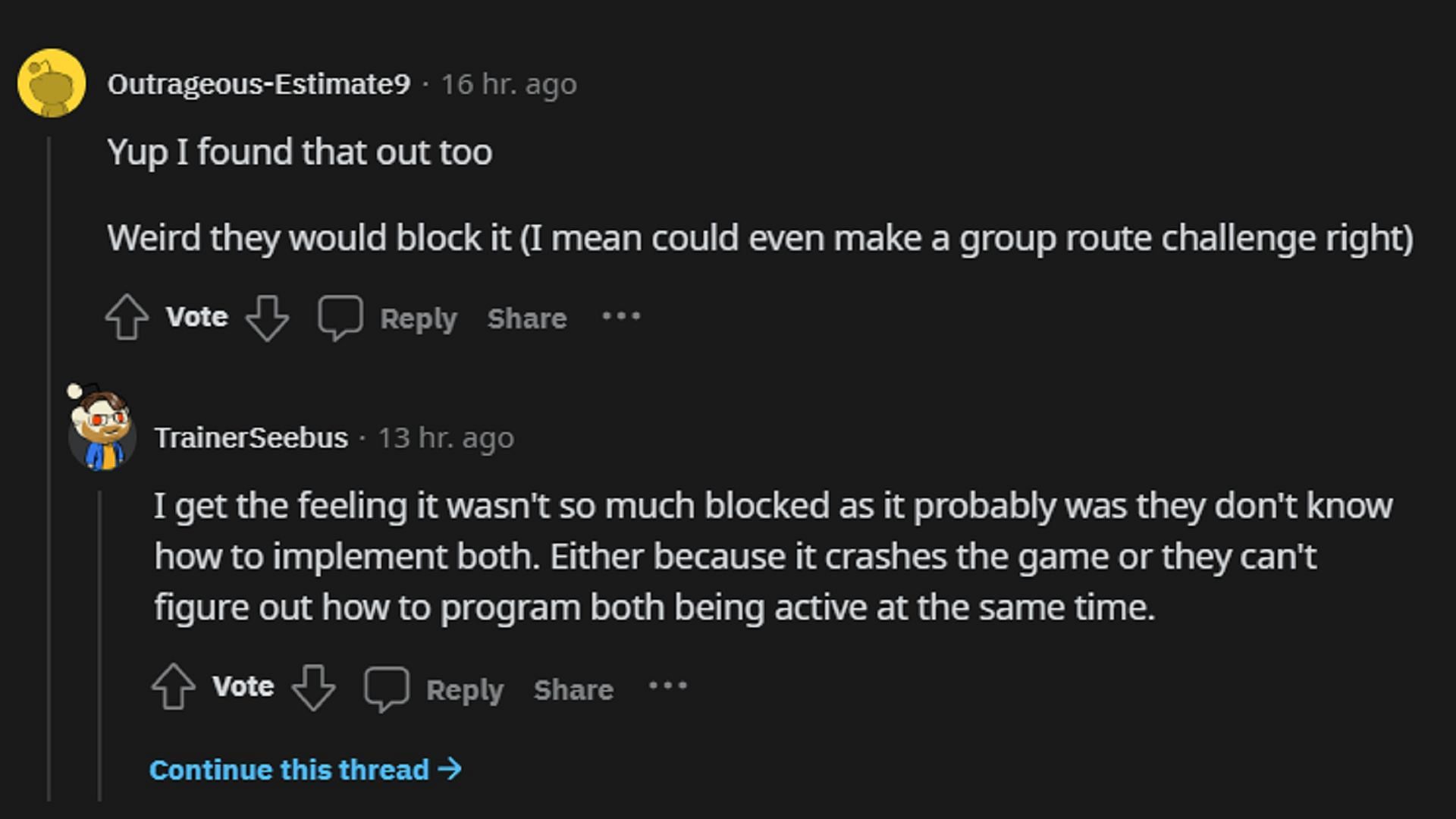
Task: Click Reply on TrainerSeebus's comment
Action: (465, 689)
